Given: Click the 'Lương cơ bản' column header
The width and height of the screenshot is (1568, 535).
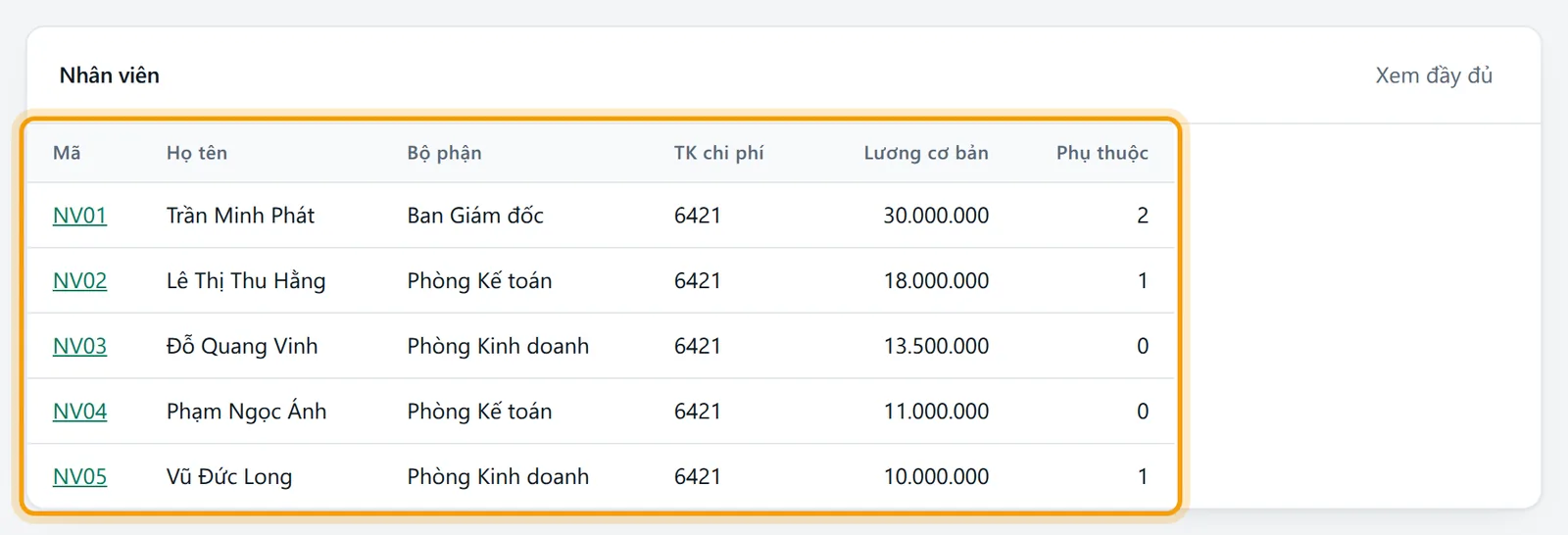Looking at the screenshot, I should [926, 153].
